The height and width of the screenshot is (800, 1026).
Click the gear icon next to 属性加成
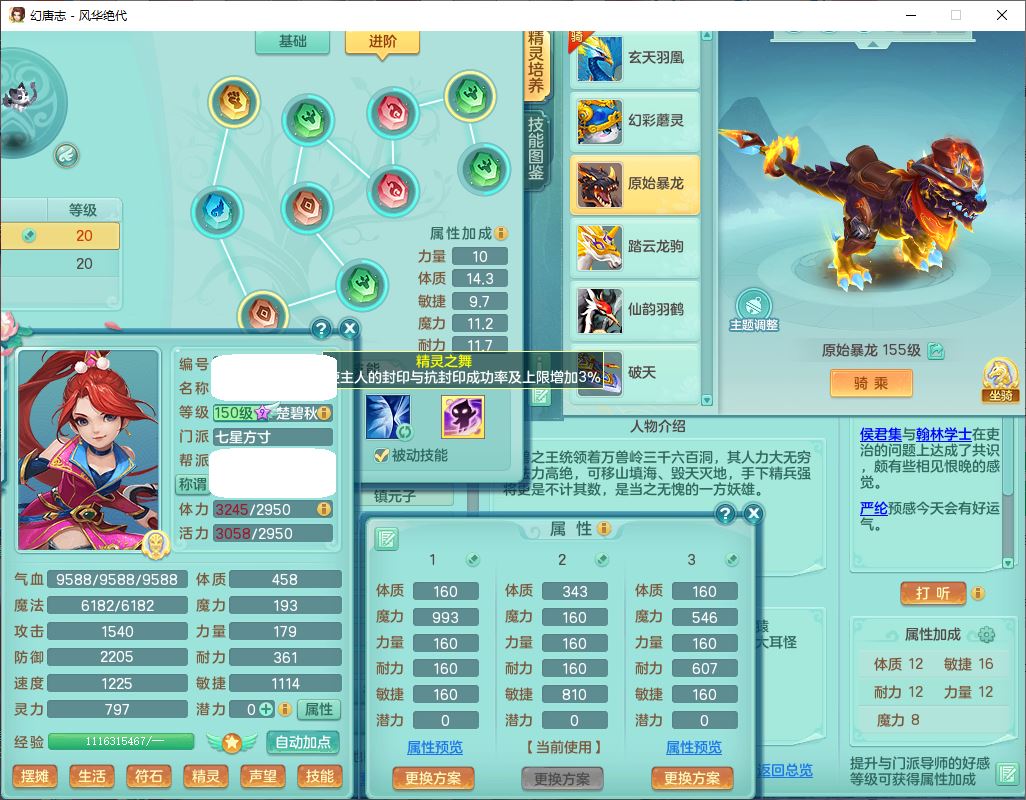coord(986,635)
